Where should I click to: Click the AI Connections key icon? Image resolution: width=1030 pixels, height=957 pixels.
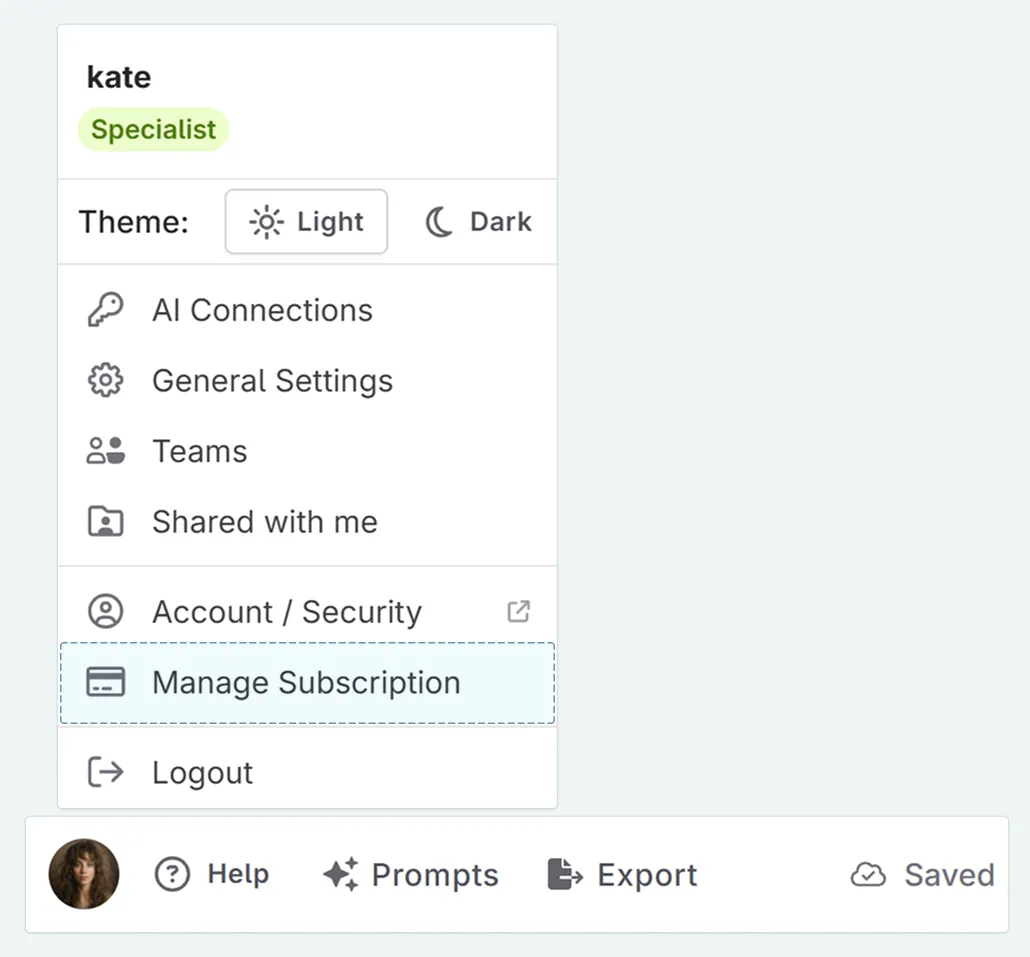point(106,309)
